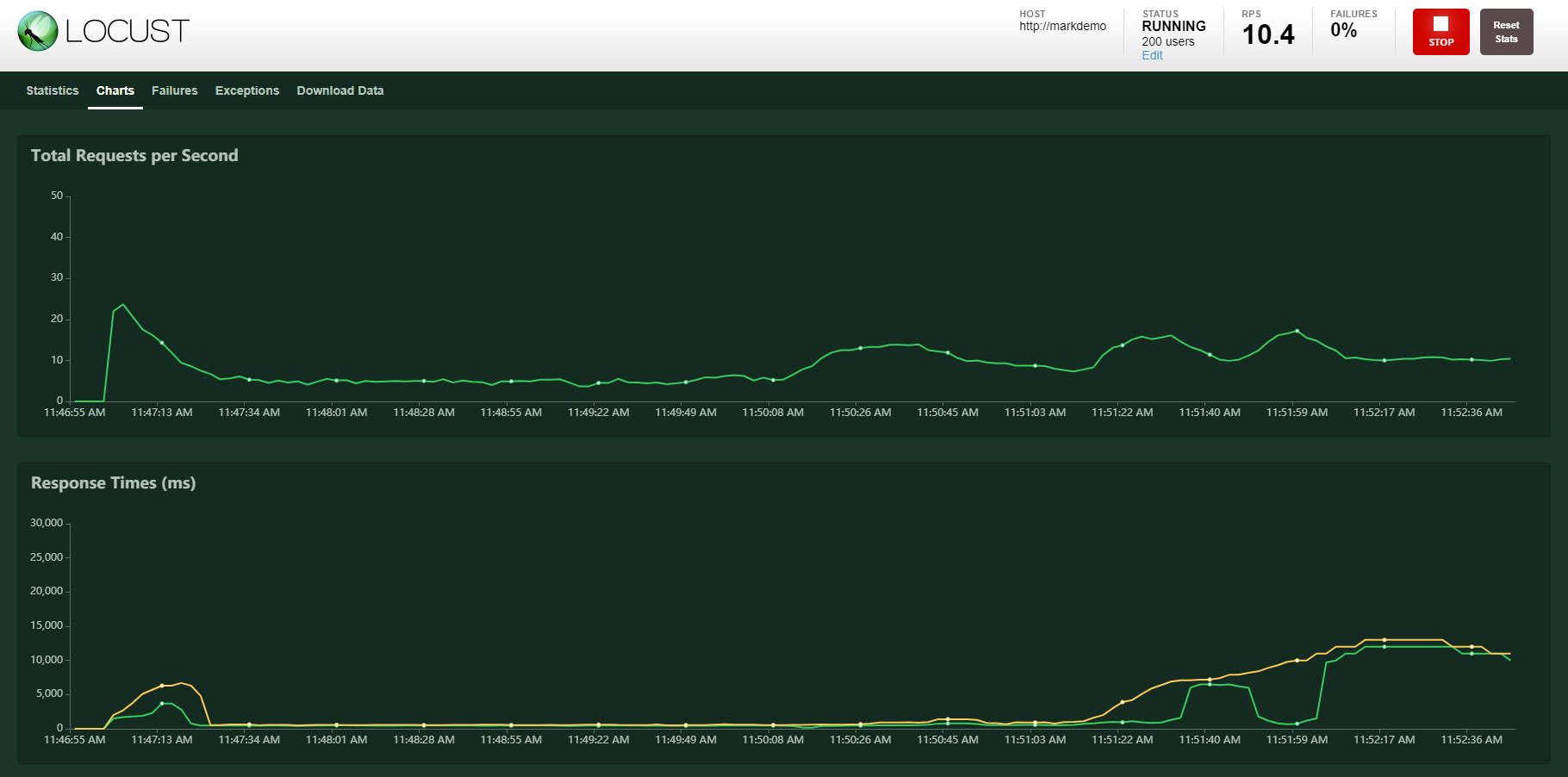Click the 15,000 y-axis label
This screenshot has height=777, width=1568.
pyautogui.click(x=47, y=625)
